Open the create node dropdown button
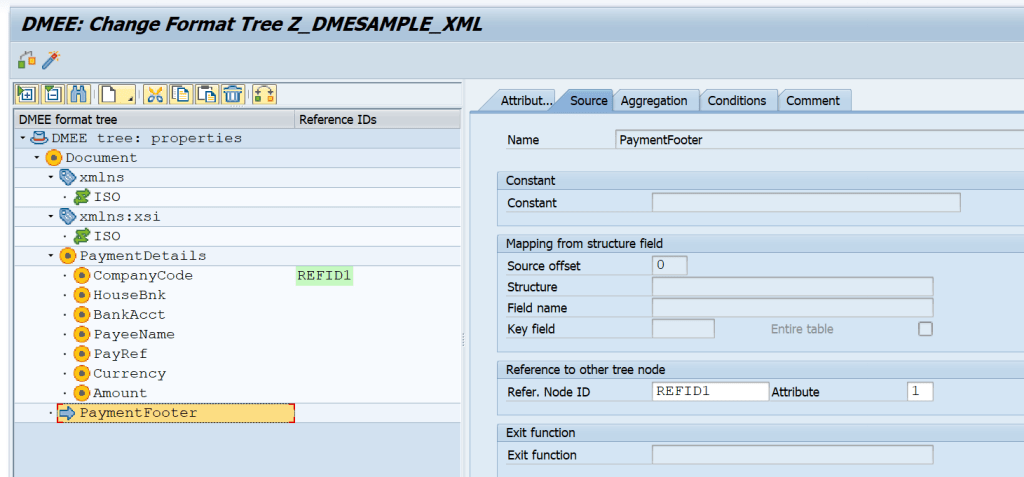Image resolution: width=1024 pixels, height=477 pixels. click(x=117, y=95)
